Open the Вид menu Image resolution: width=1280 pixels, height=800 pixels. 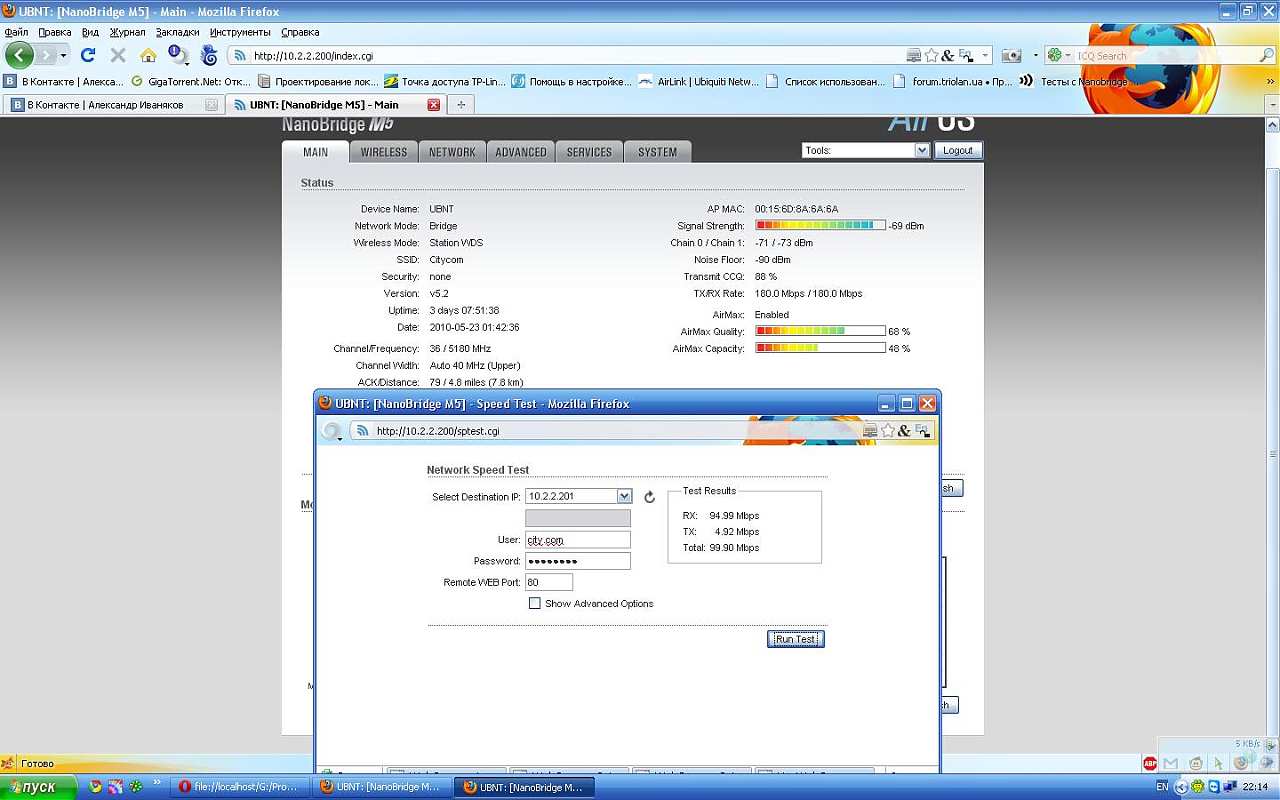(x=90, y=32)
